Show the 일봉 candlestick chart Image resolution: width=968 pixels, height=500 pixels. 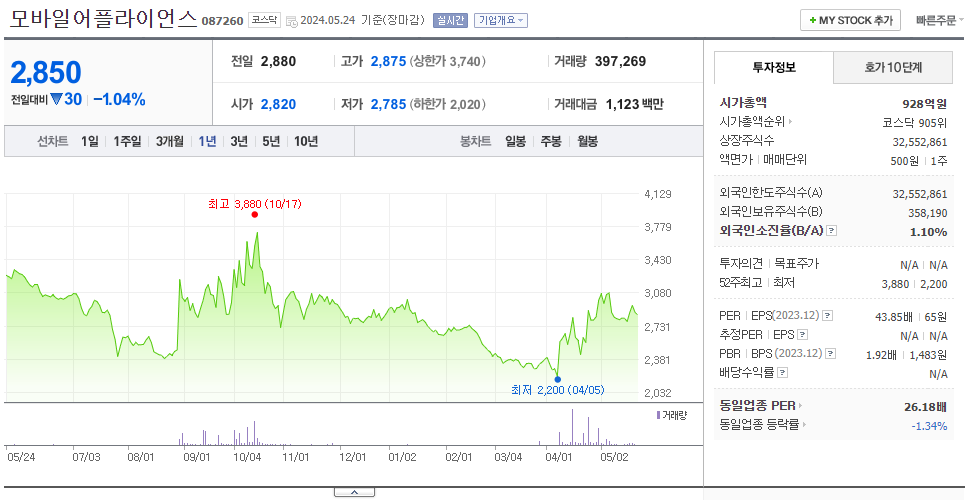pyautogui.click(x=515, y=141)
